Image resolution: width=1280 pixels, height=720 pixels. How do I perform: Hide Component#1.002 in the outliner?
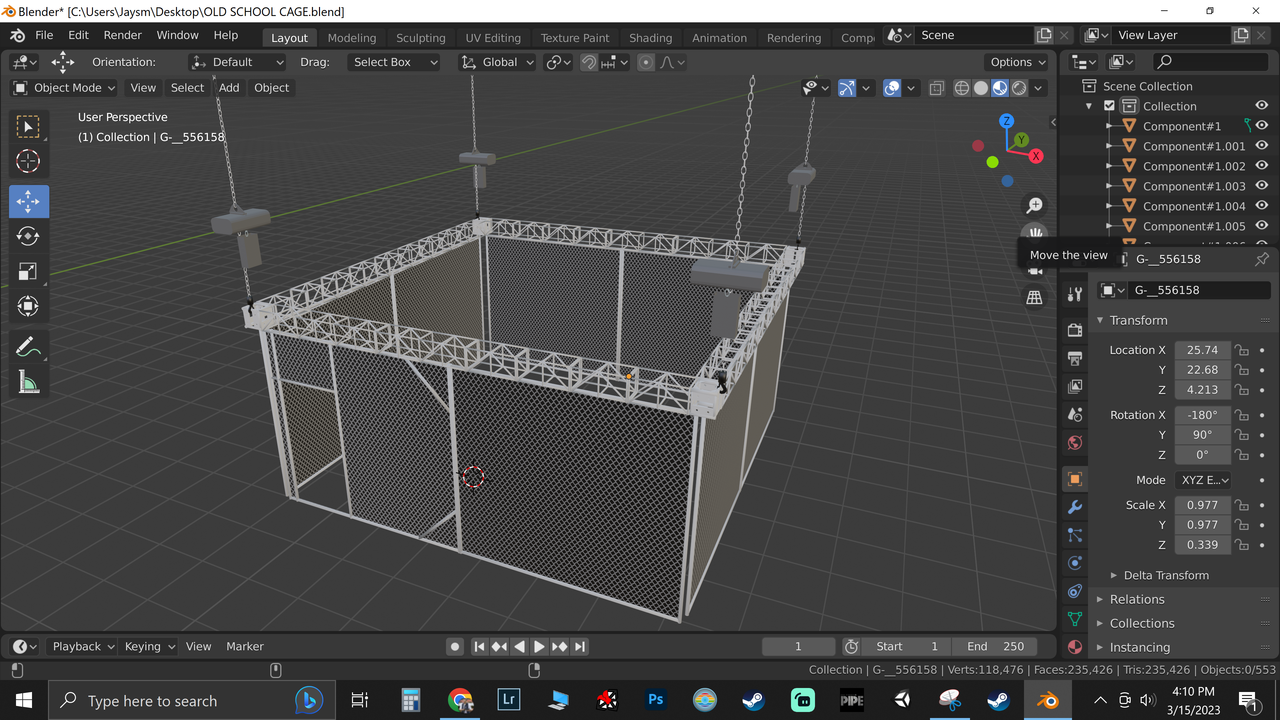1261,166
